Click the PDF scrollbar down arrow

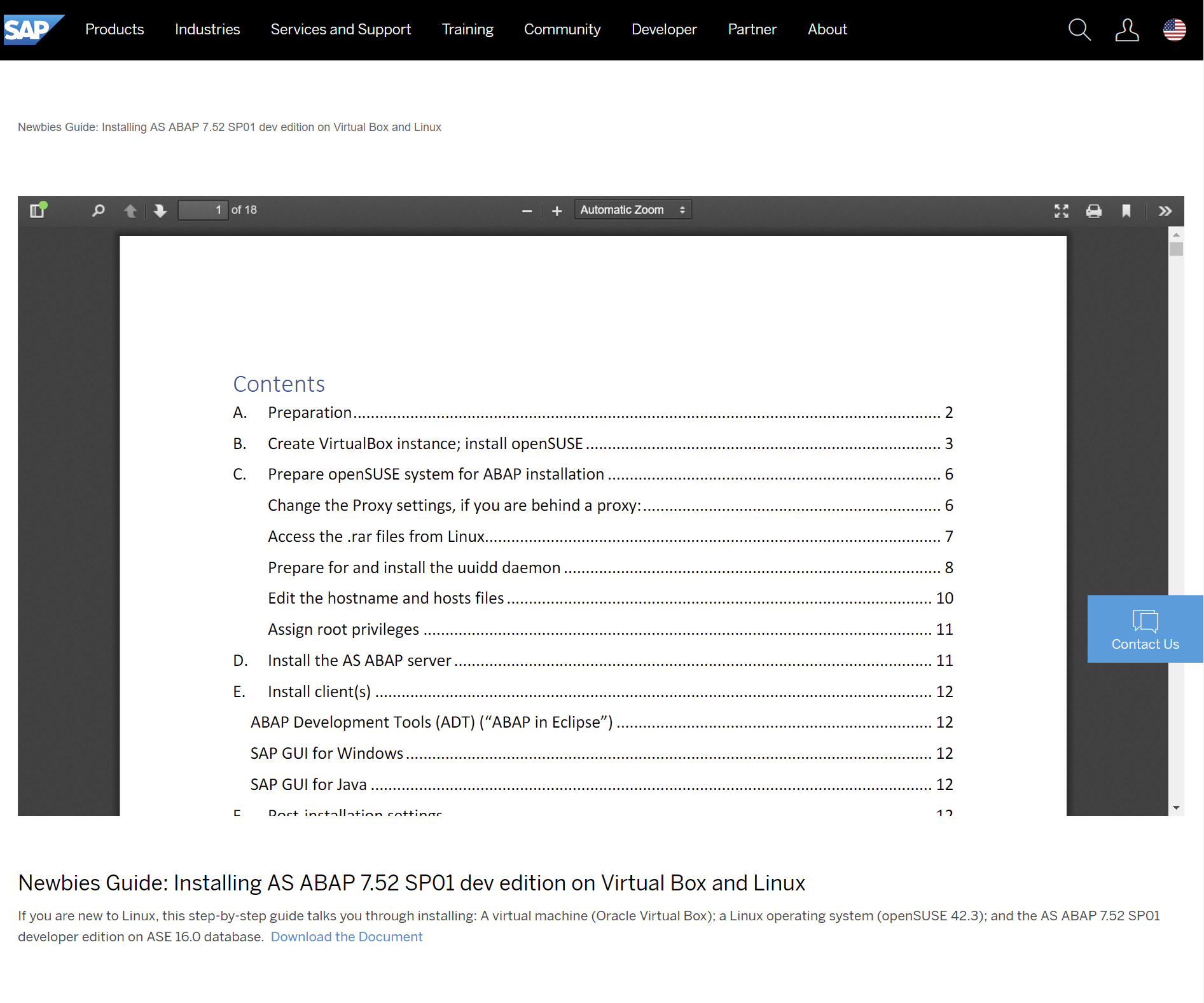pyautogui.click(x=1176, y=808)
